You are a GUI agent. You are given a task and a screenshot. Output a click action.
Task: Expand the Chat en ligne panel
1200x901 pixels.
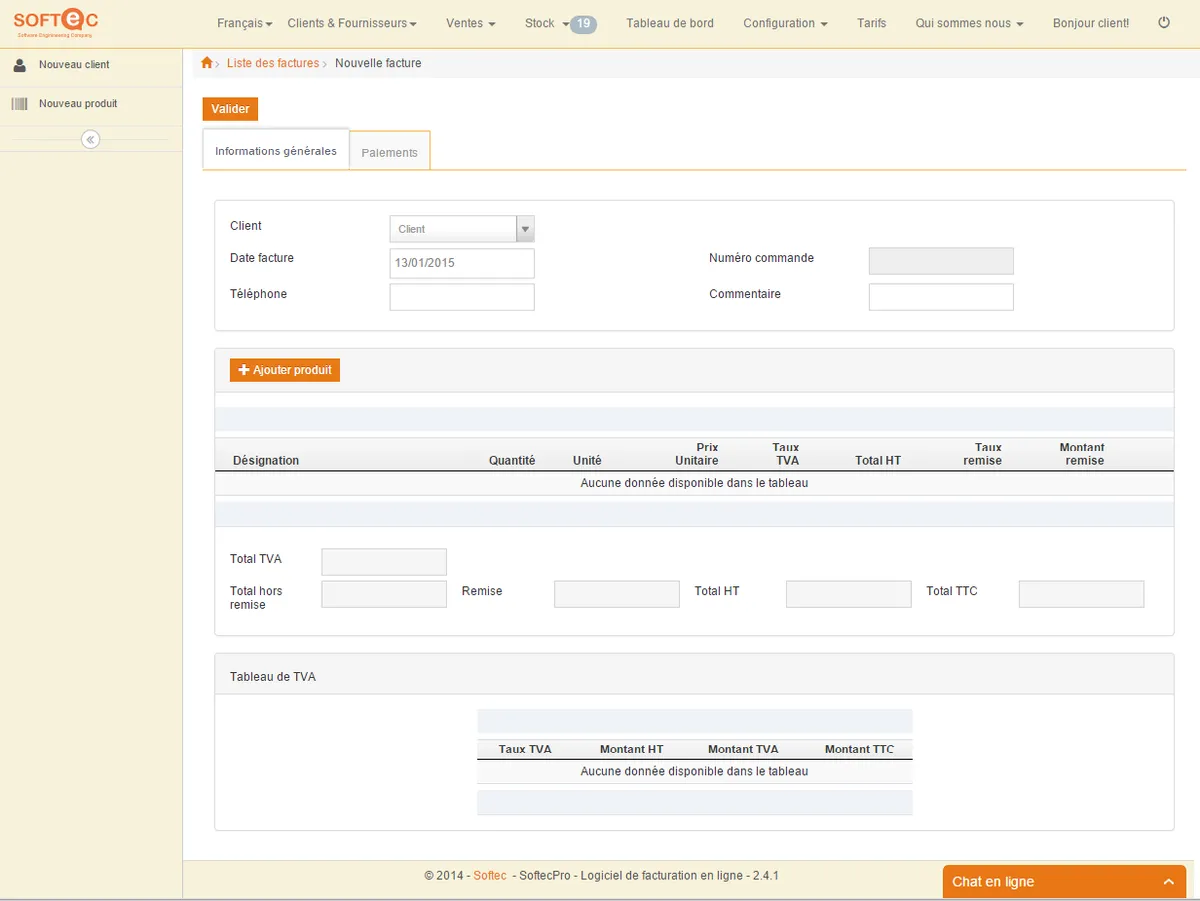click(x=1168, y=881)
